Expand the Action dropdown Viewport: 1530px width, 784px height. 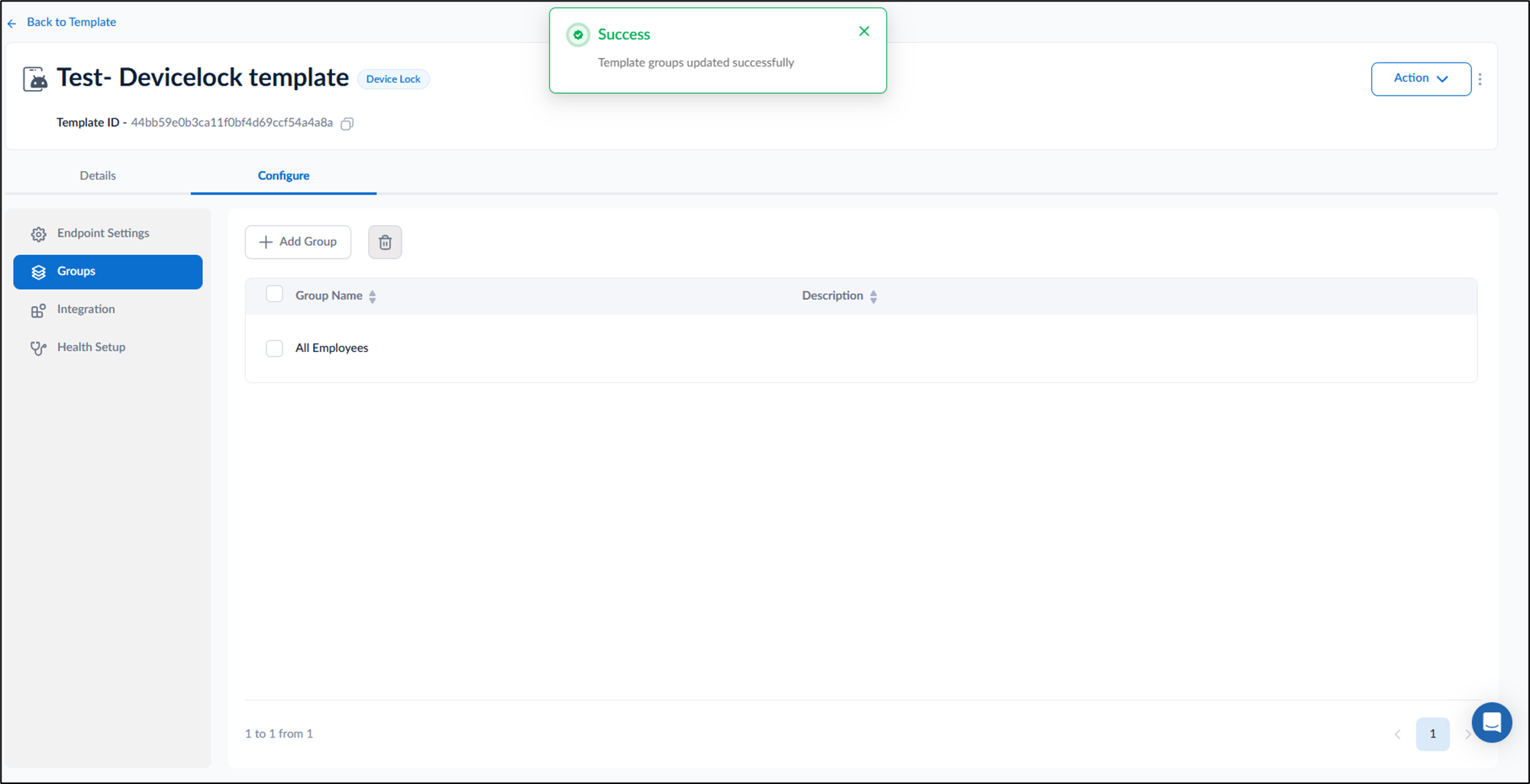pyautogui.click(x=1421, y=79)
